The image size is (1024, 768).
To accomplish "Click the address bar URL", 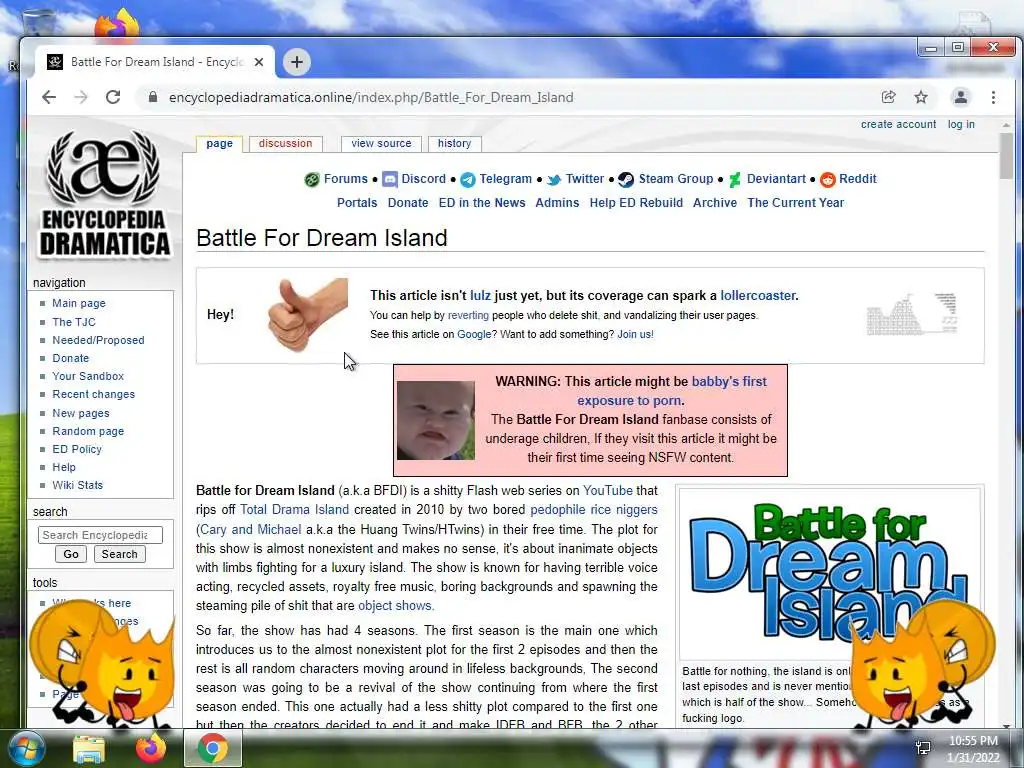I will click(x=371, y=97).
